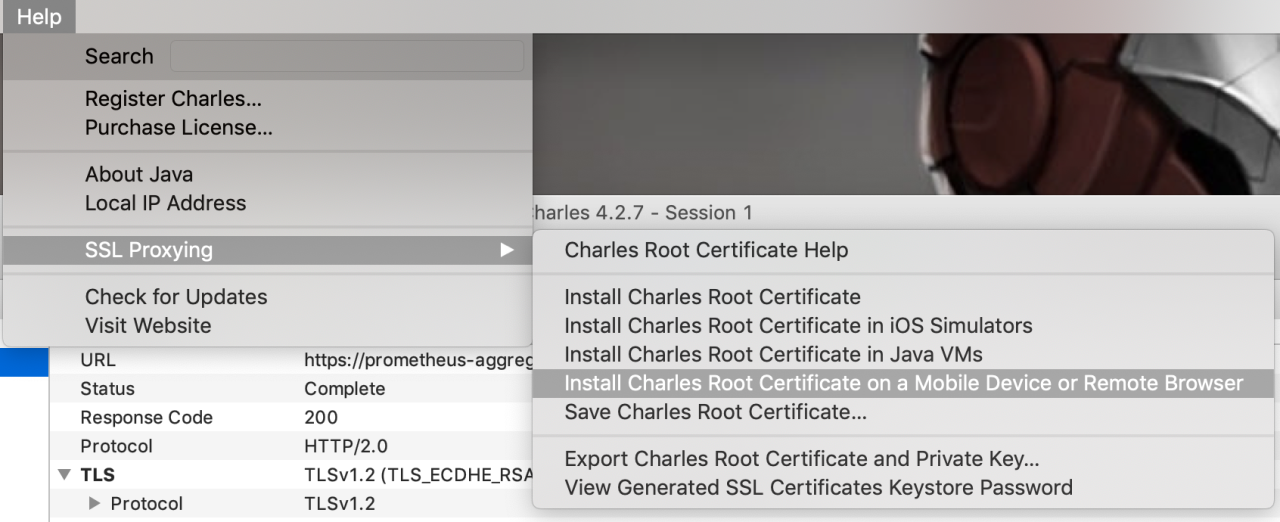Click the SSL Proxying submenu arrow
Screen dimensions: 1280x522
[x=507, y=250]
